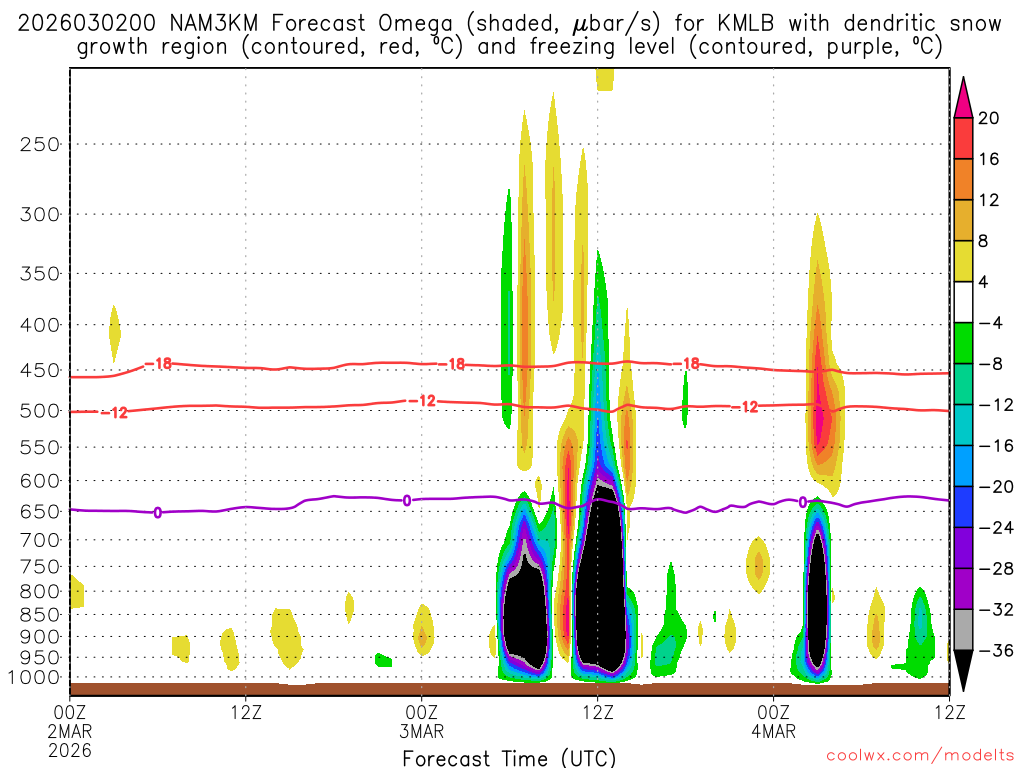Select the 550 pressure axis label
Image resolution: width=1024 pixels, height=768 pixels.
tap(40, 447)
